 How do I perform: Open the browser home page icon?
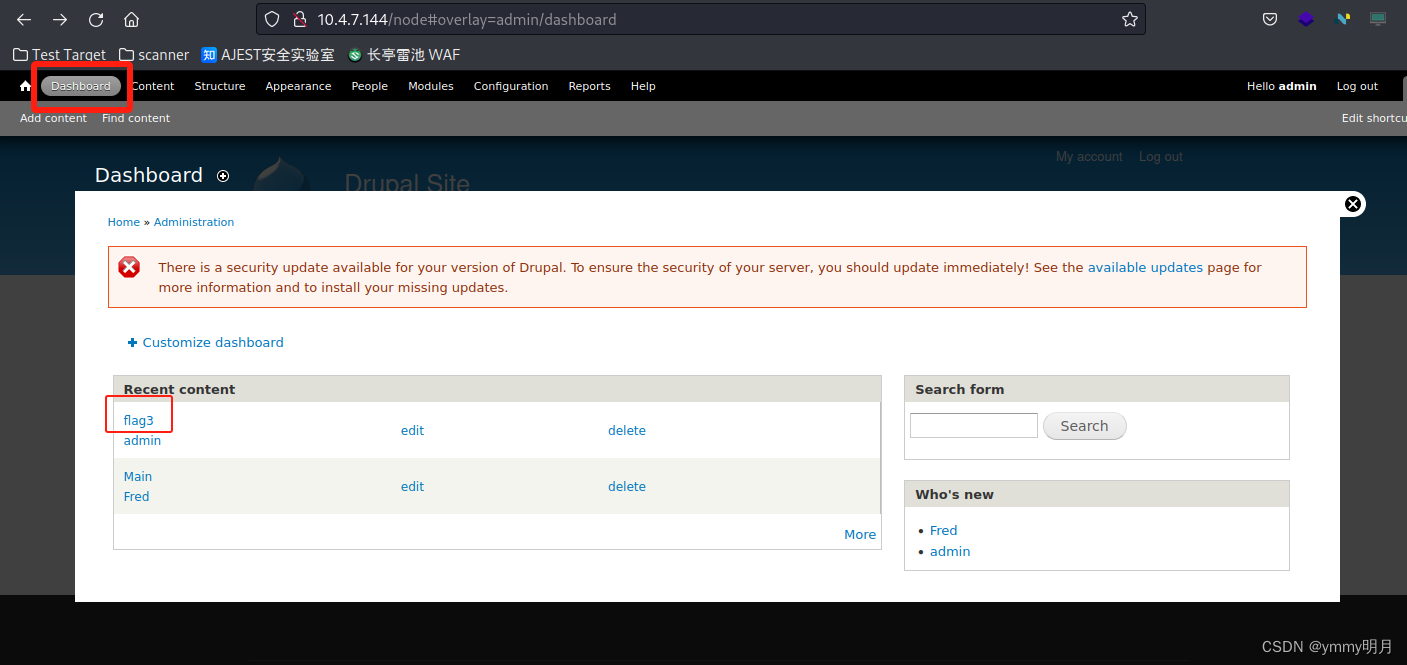(131, 19)
